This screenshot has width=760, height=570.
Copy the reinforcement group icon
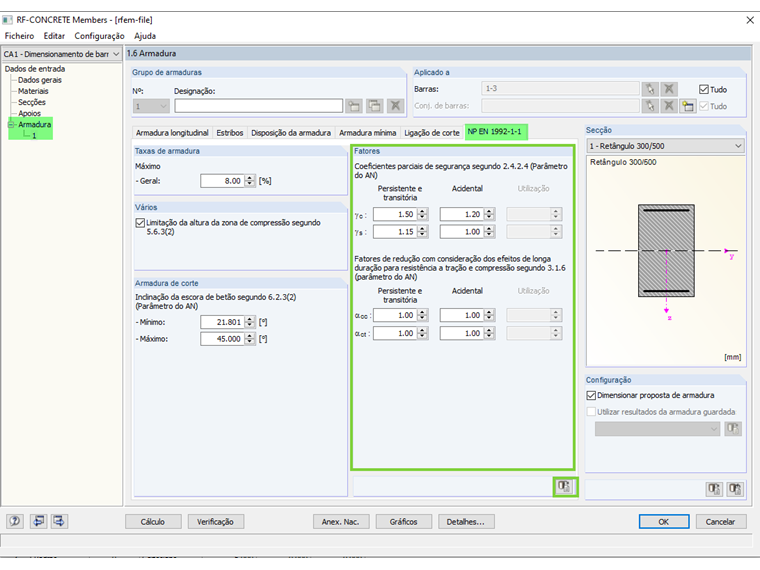coord(375,106)
